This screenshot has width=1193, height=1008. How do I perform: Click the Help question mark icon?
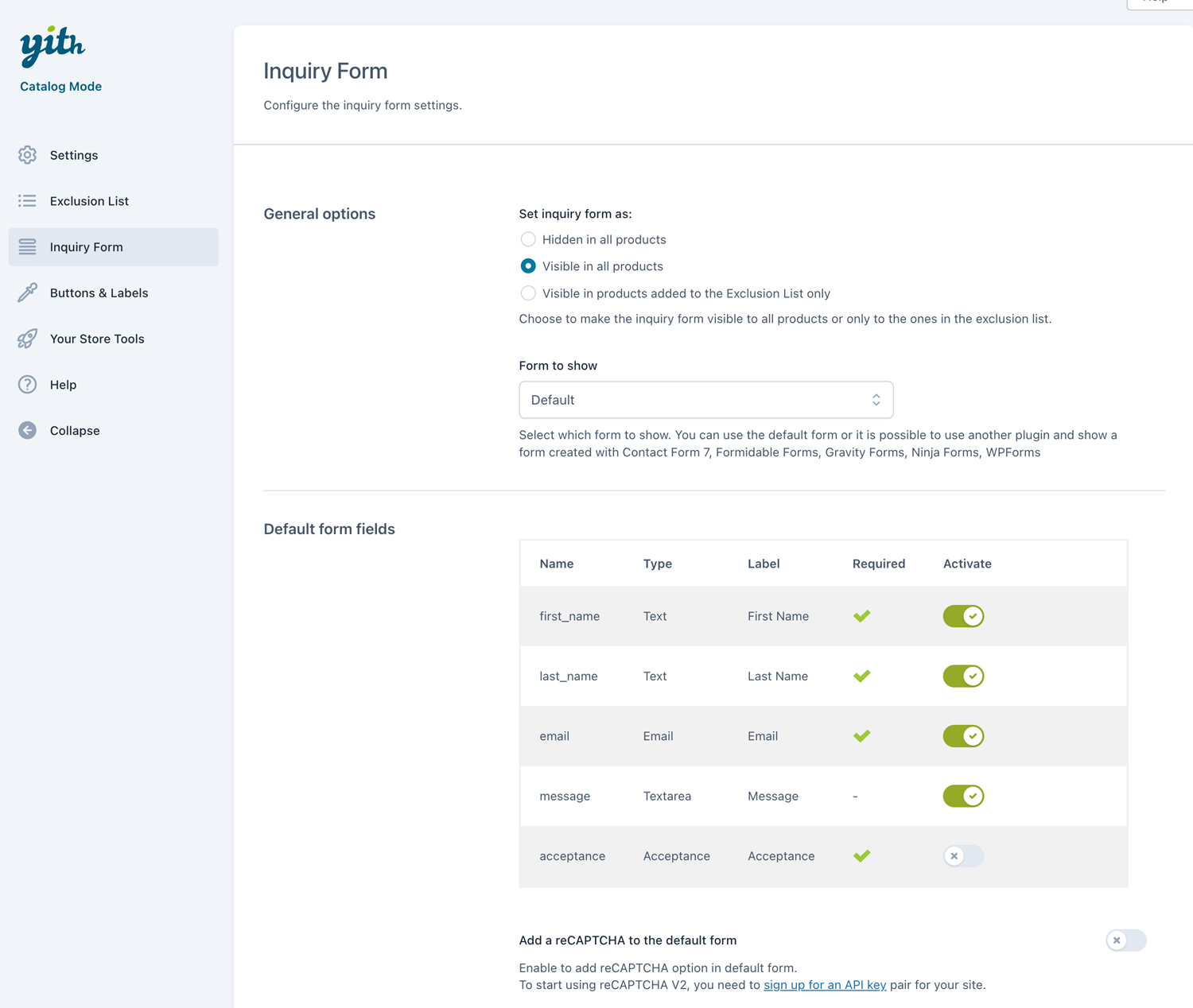point(28,385)
